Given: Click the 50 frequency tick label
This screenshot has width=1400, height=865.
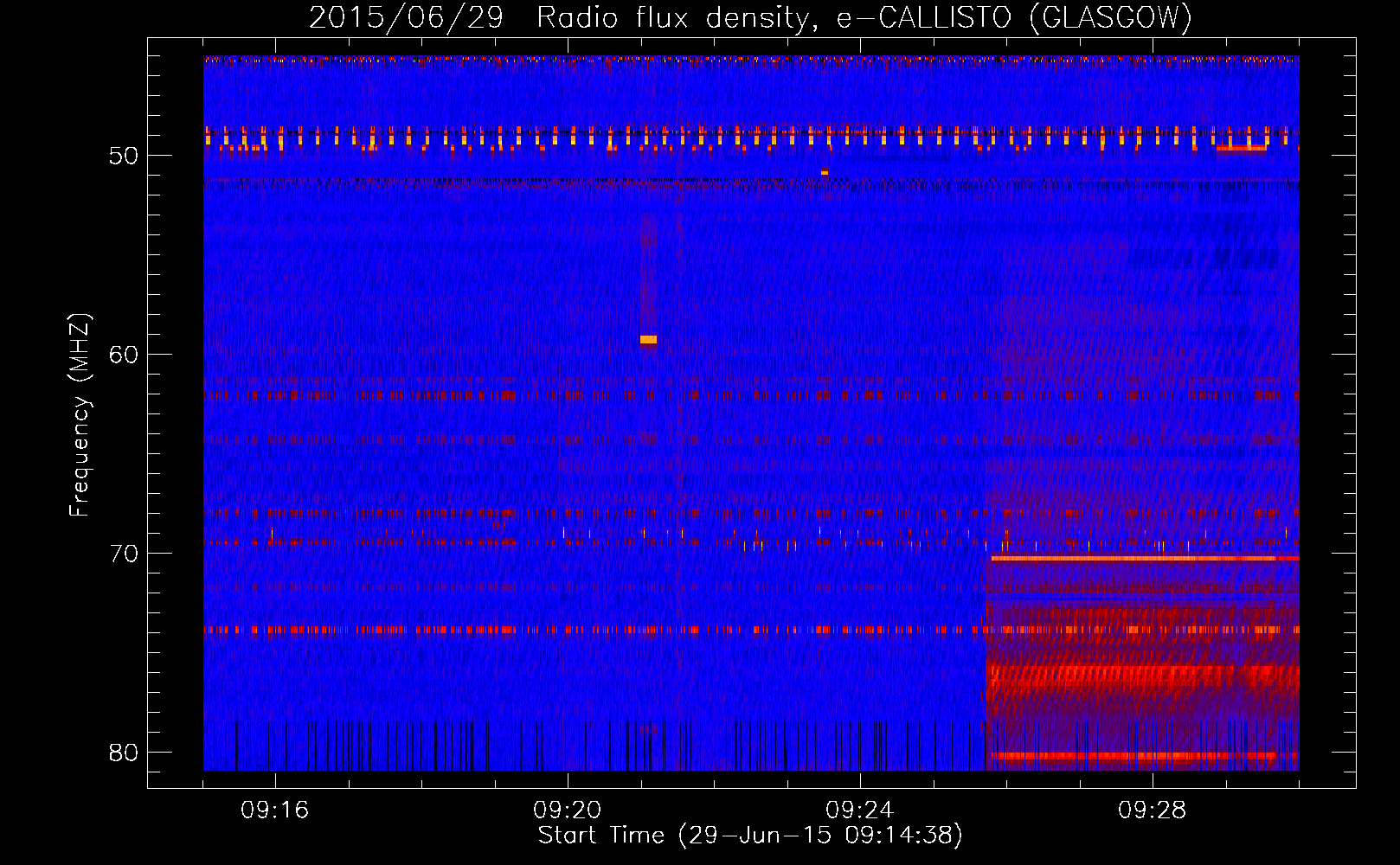Looking at the screenshot, I should pos(124,156).
